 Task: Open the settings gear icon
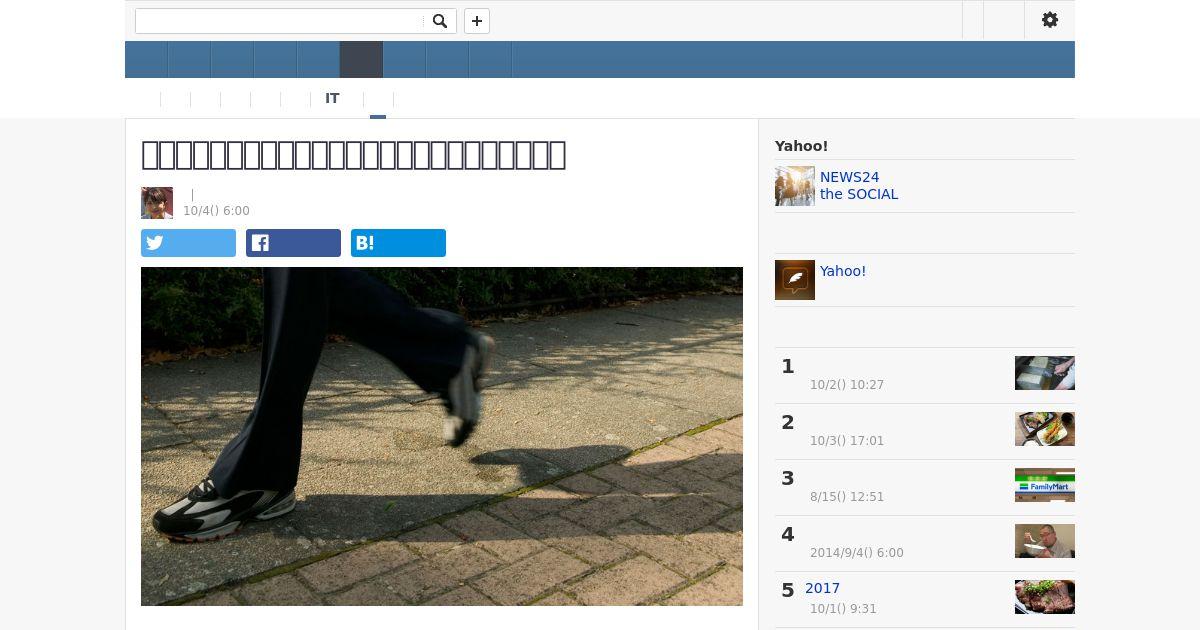1050,20
